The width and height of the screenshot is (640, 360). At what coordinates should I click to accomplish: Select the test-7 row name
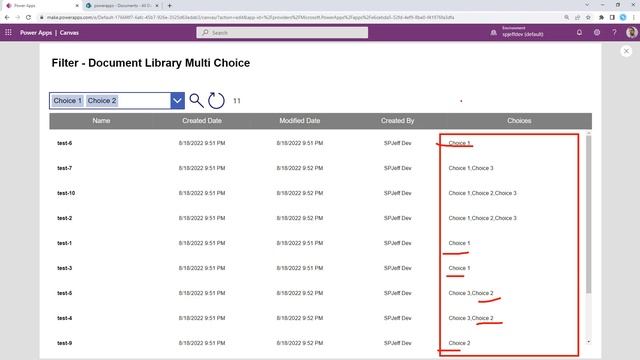(64, 168)
